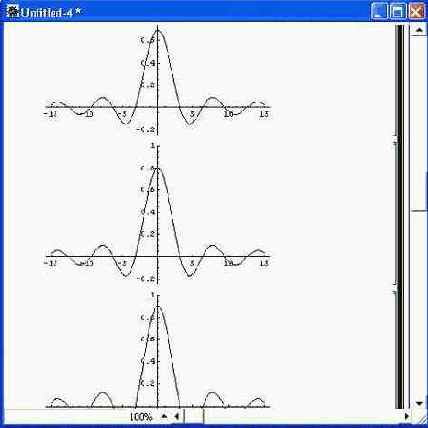The height and width of the screenshot is (428, 428).
Task: Click the small up arrow beside 100%
Action: pos(164,416)
